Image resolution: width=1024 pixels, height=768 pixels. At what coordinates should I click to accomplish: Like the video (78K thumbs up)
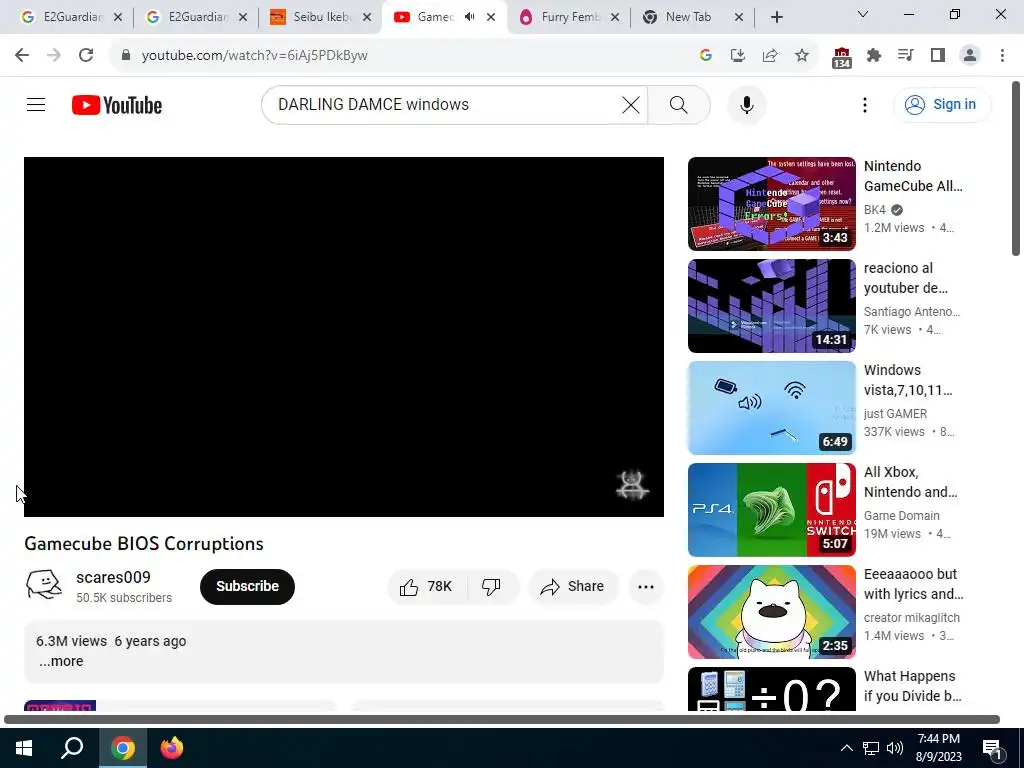(x=427, y=586)
